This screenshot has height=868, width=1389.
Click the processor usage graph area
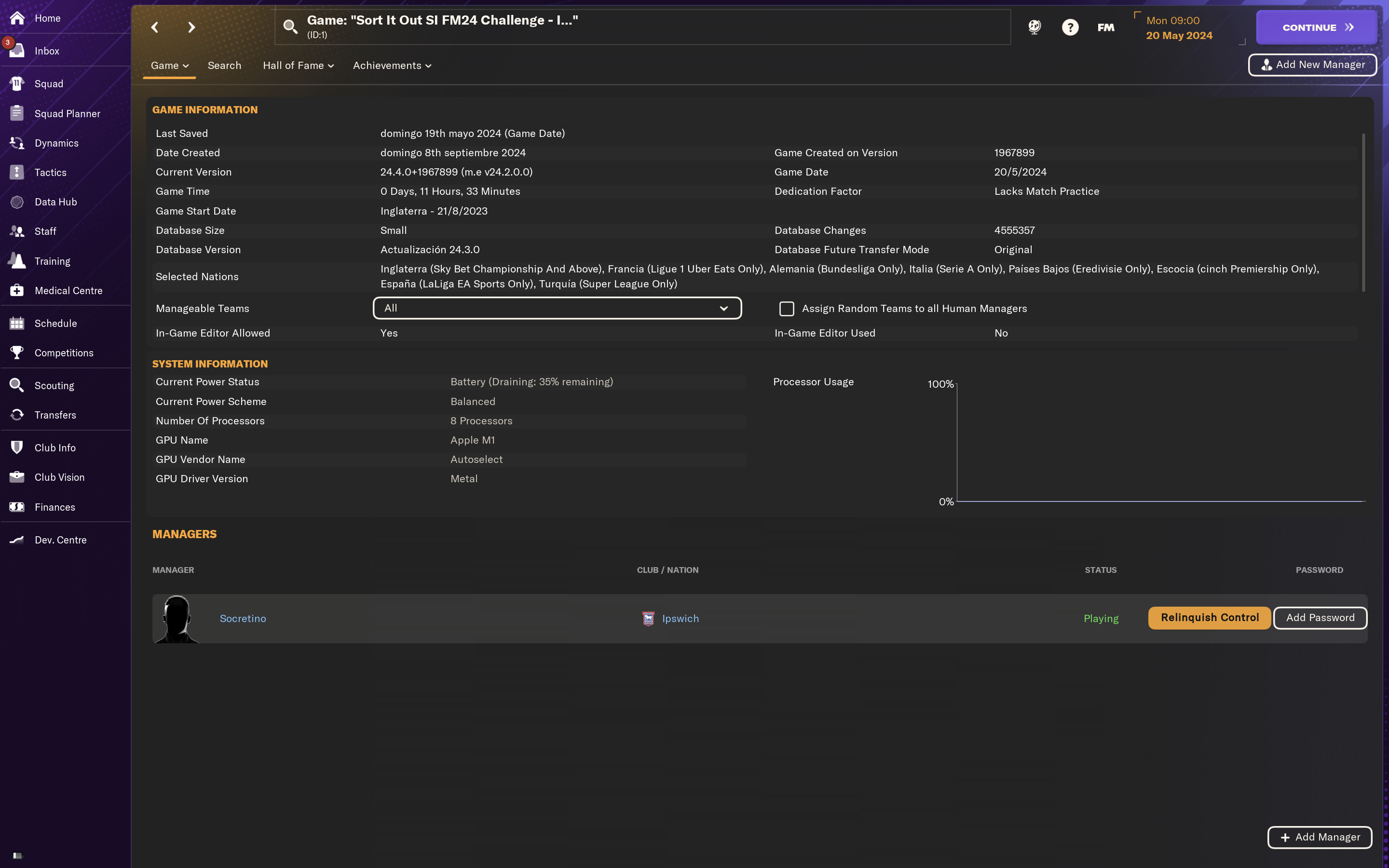(x=1160, y=442)
